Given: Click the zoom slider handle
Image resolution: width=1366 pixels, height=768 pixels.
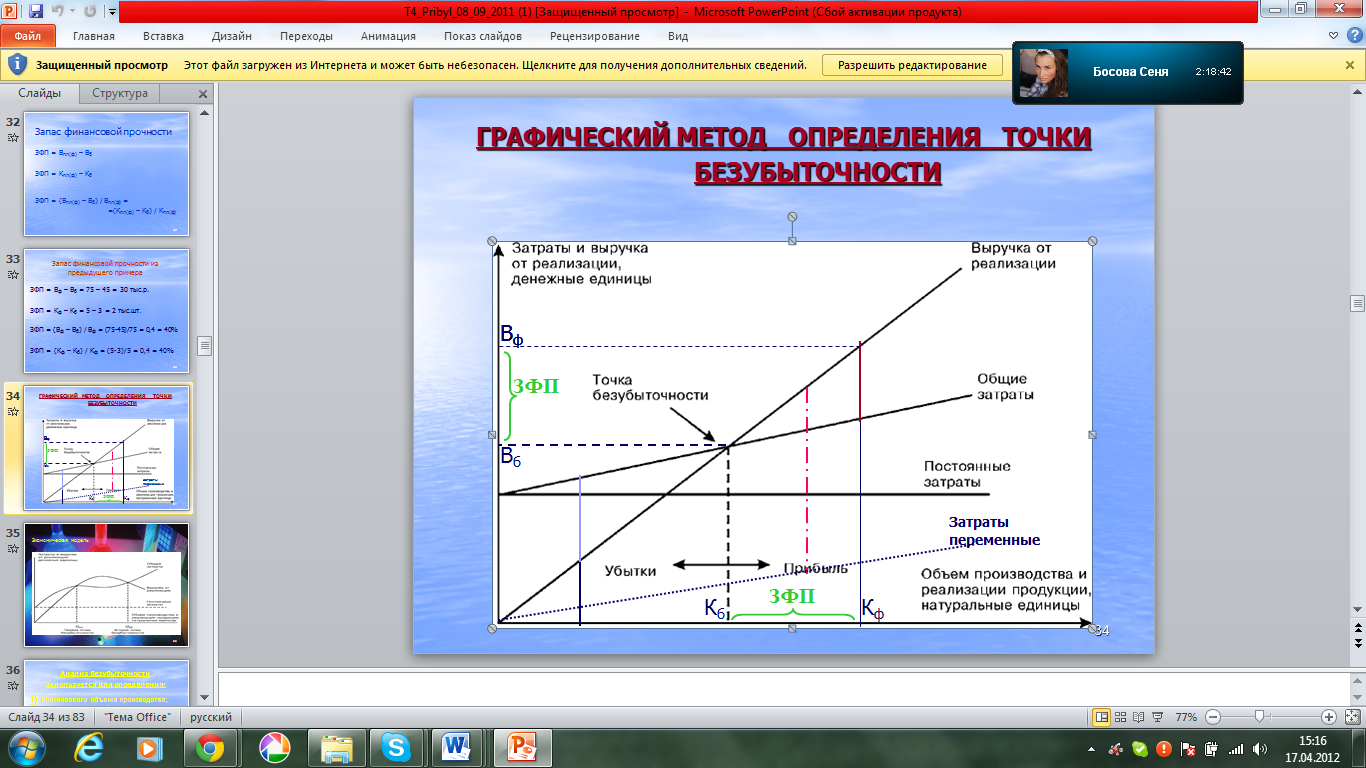Looking at the screenshot, I should click(1260, 717).
